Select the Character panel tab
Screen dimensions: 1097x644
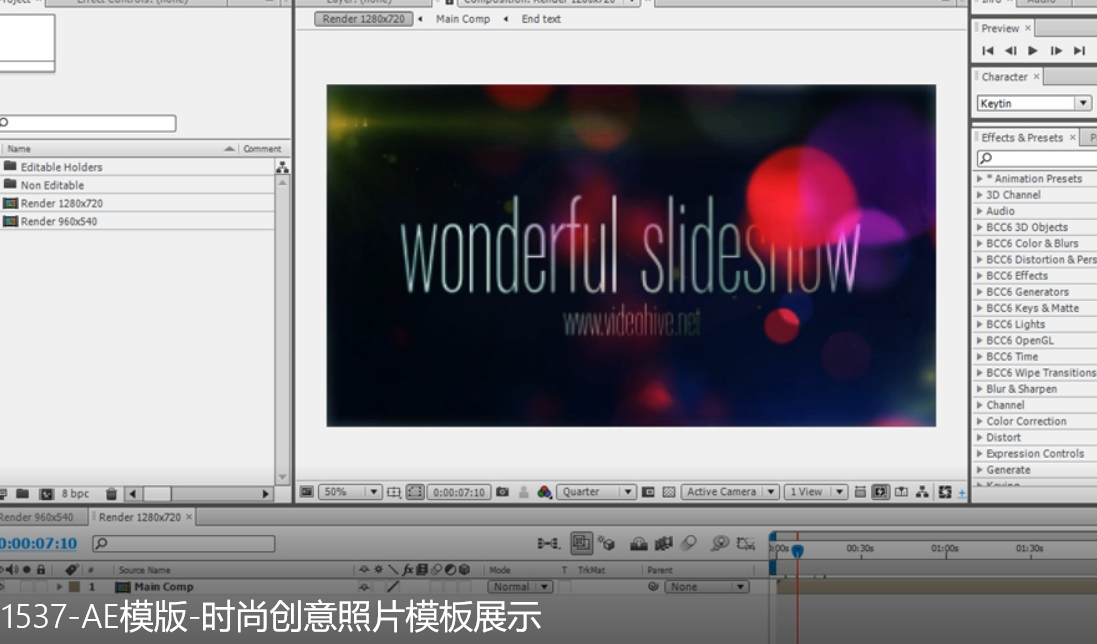coord(1005,77)
